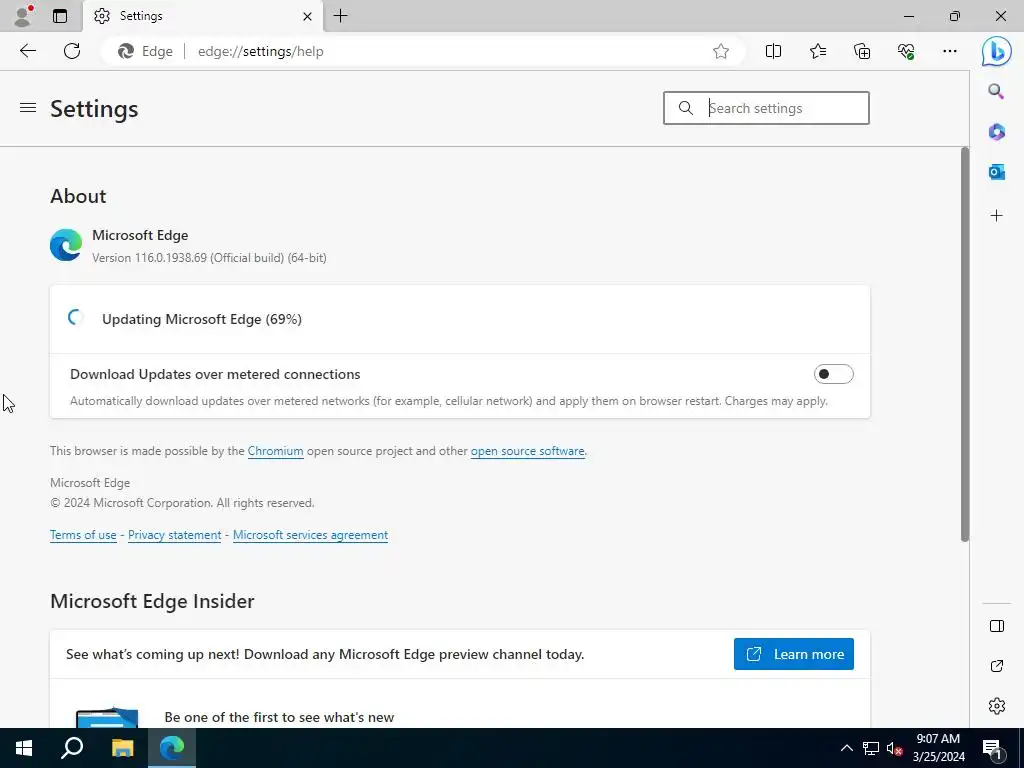
Task: Open Microsoft services agreement link
Action: 310,536
